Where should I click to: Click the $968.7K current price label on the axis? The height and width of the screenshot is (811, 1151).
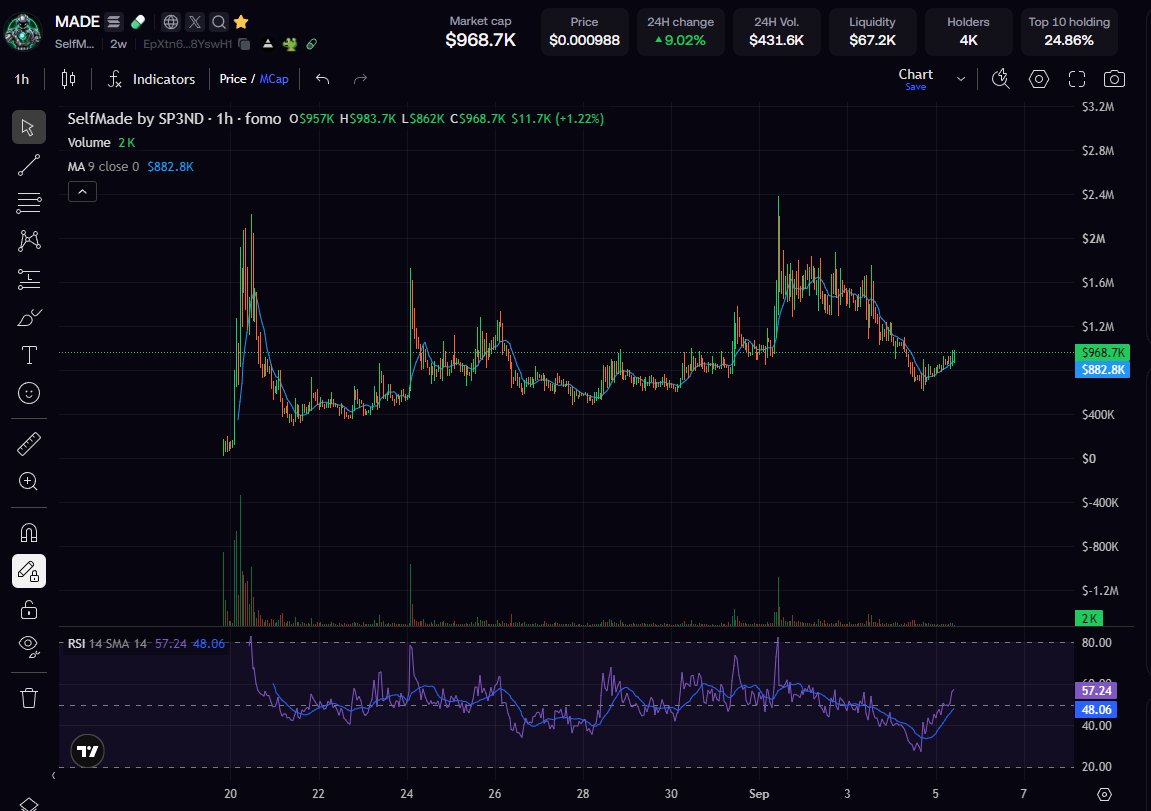1102,352
